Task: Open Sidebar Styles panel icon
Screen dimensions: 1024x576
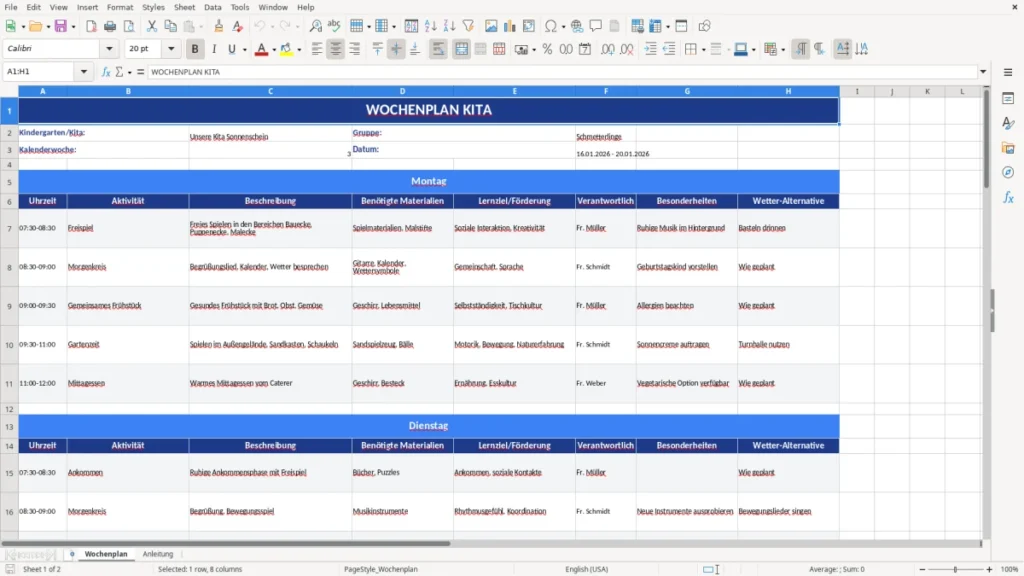Action: point(1008,123)
